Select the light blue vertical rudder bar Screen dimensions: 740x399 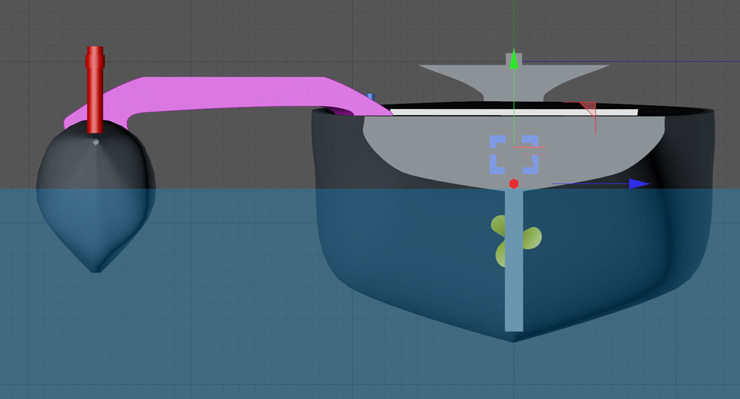(x=514, y=260)
